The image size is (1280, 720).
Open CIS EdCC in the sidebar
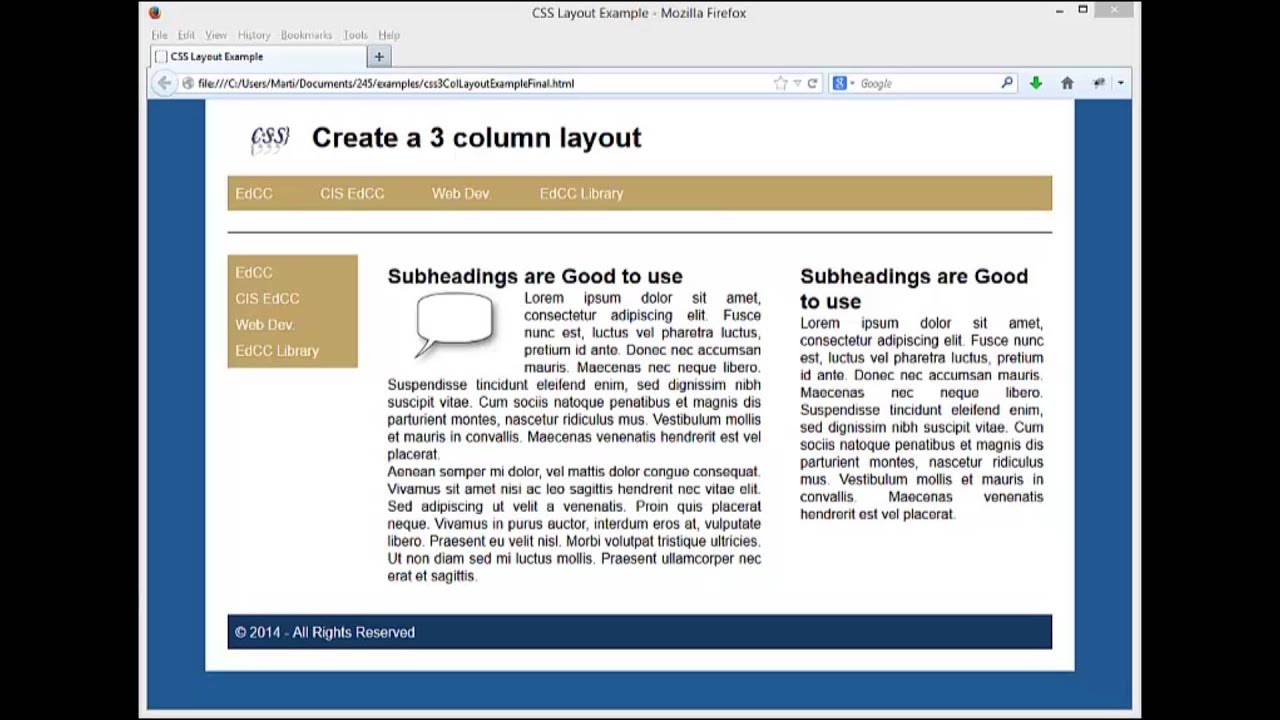[x=267, y=298]
